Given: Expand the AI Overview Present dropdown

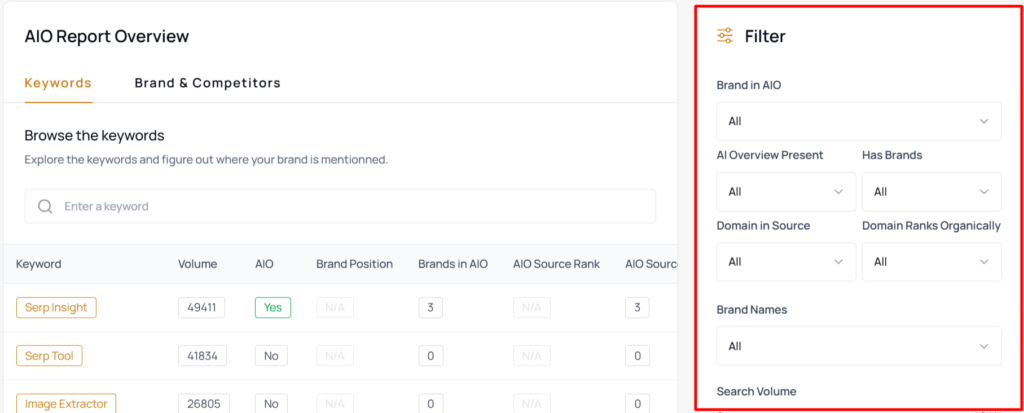Looking at the screenshot, I should point(786,192).
